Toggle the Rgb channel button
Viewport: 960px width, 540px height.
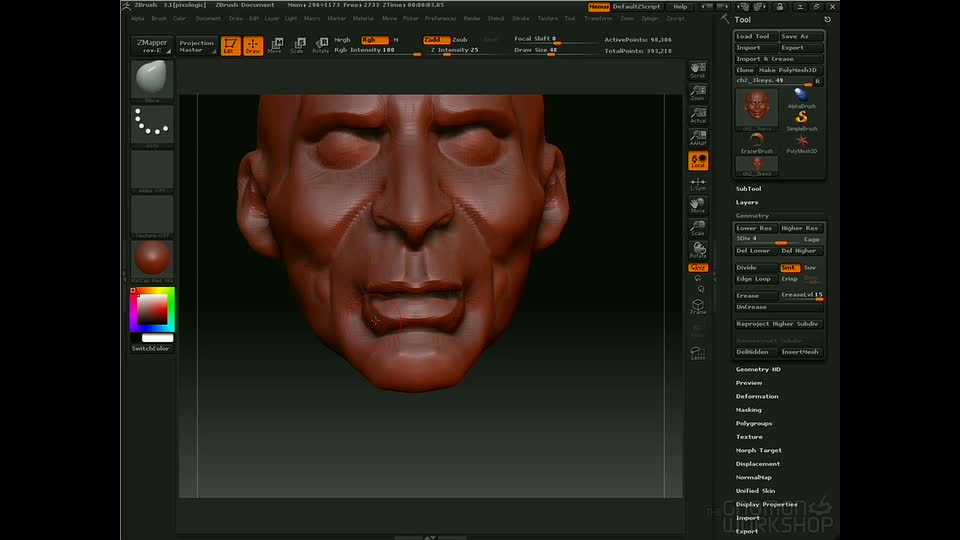click(374, 40)
